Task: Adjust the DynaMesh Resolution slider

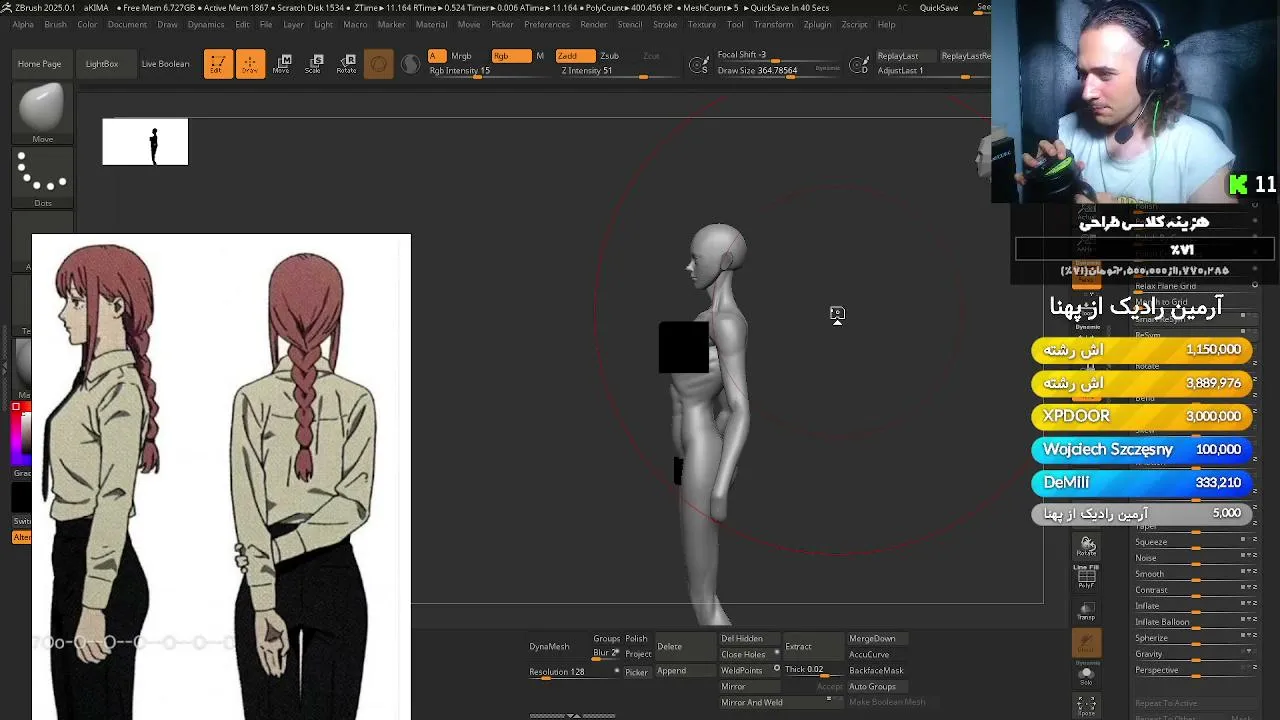Action: (574, 672)
